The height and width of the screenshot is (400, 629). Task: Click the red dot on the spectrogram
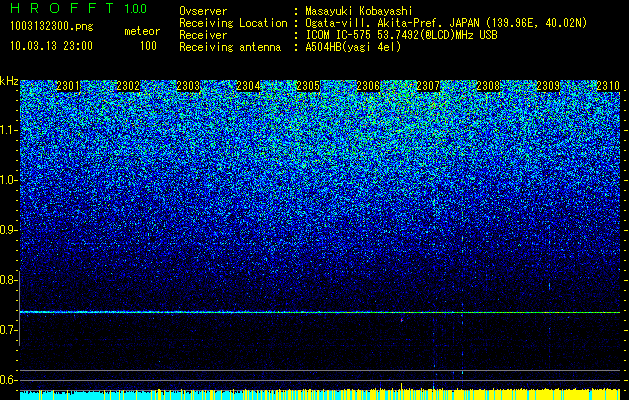(x=402, y=320)
